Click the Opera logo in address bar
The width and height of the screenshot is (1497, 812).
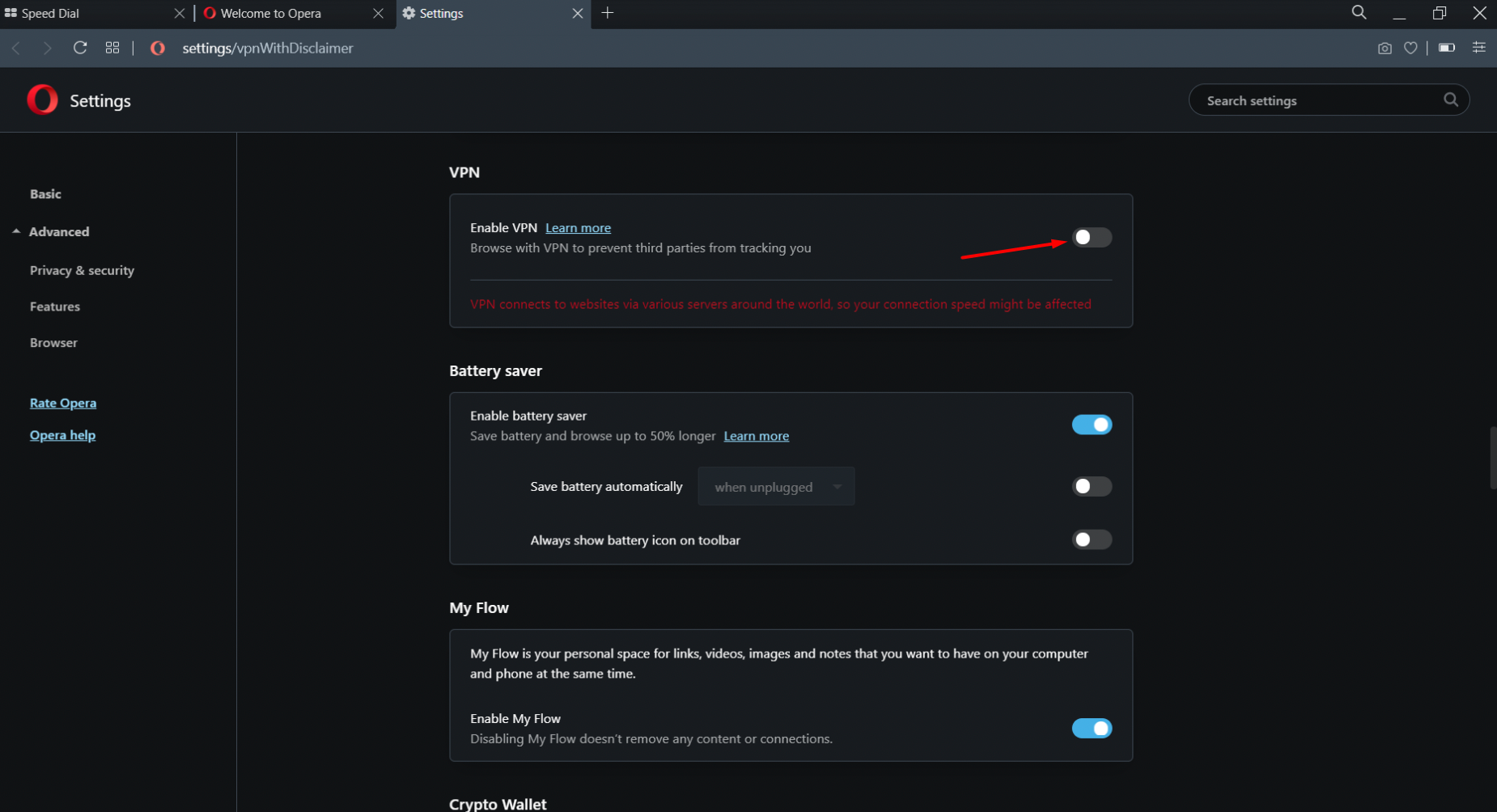[158, 48]
